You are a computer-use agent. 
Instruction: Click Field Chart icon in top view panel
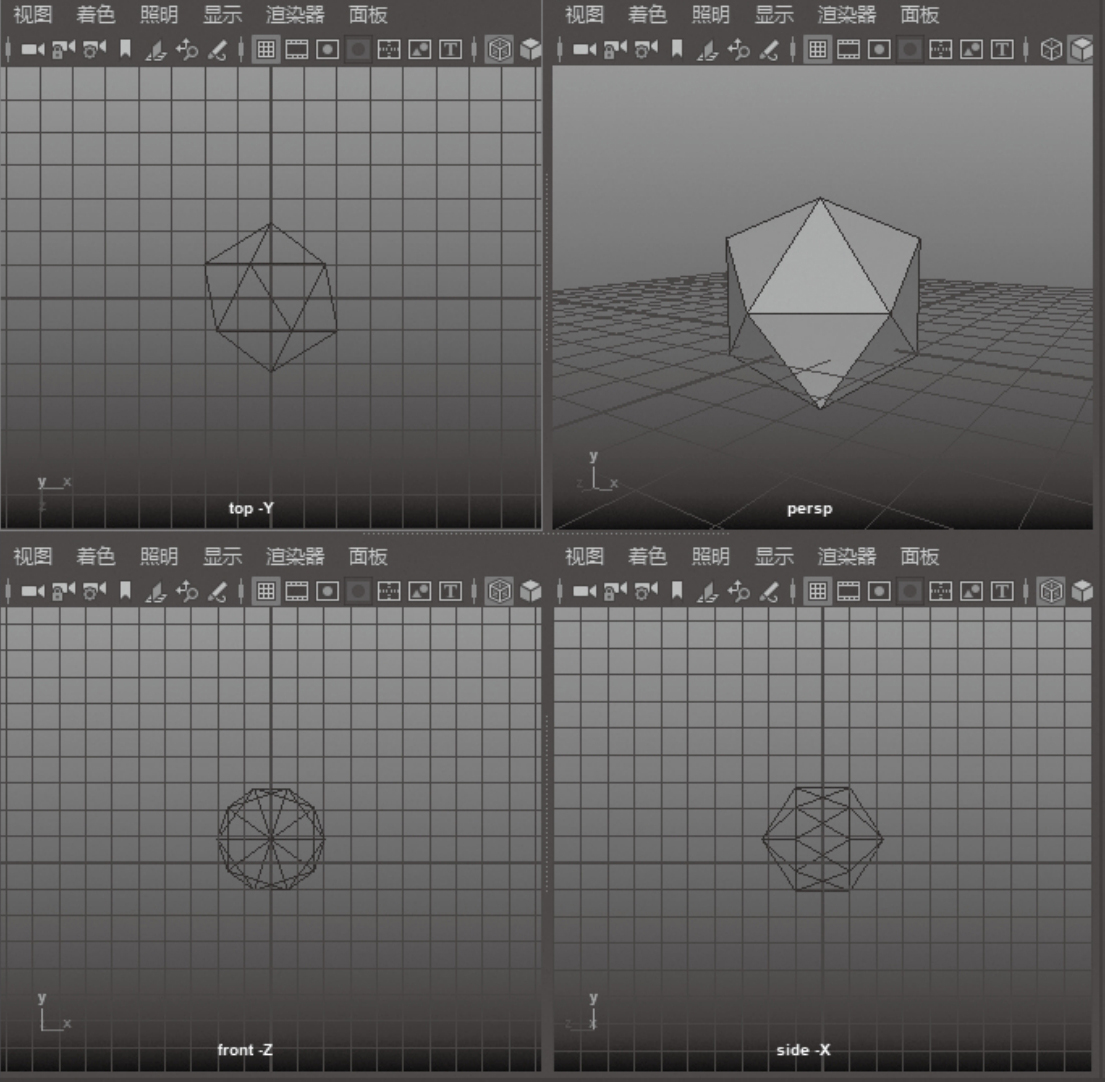coord(389,49)
